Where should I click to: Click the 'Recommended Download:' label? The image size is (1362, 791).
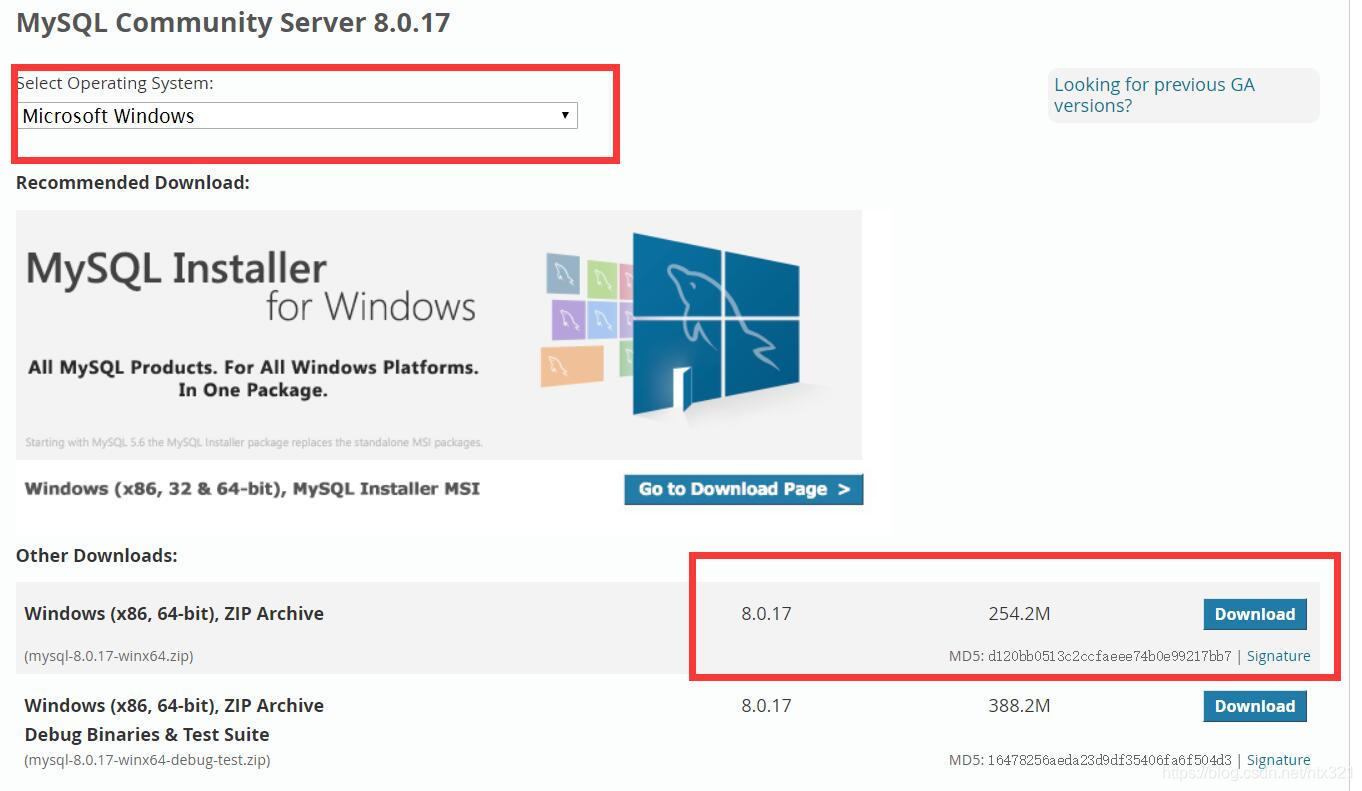pos(133,183)
